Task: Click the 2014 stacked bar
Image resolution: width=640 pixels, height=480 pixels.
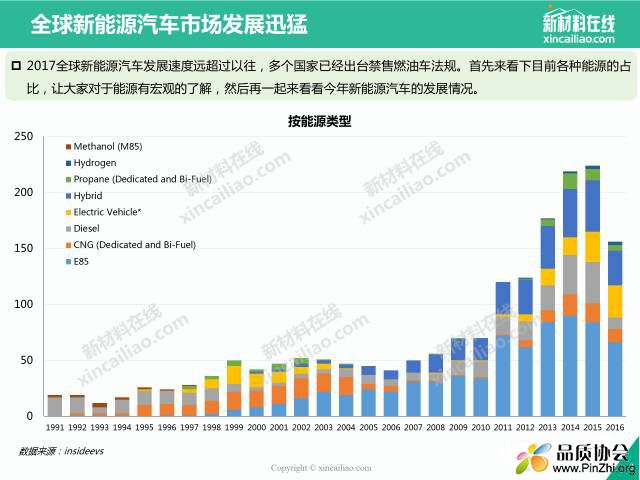Action: [570, 294]
